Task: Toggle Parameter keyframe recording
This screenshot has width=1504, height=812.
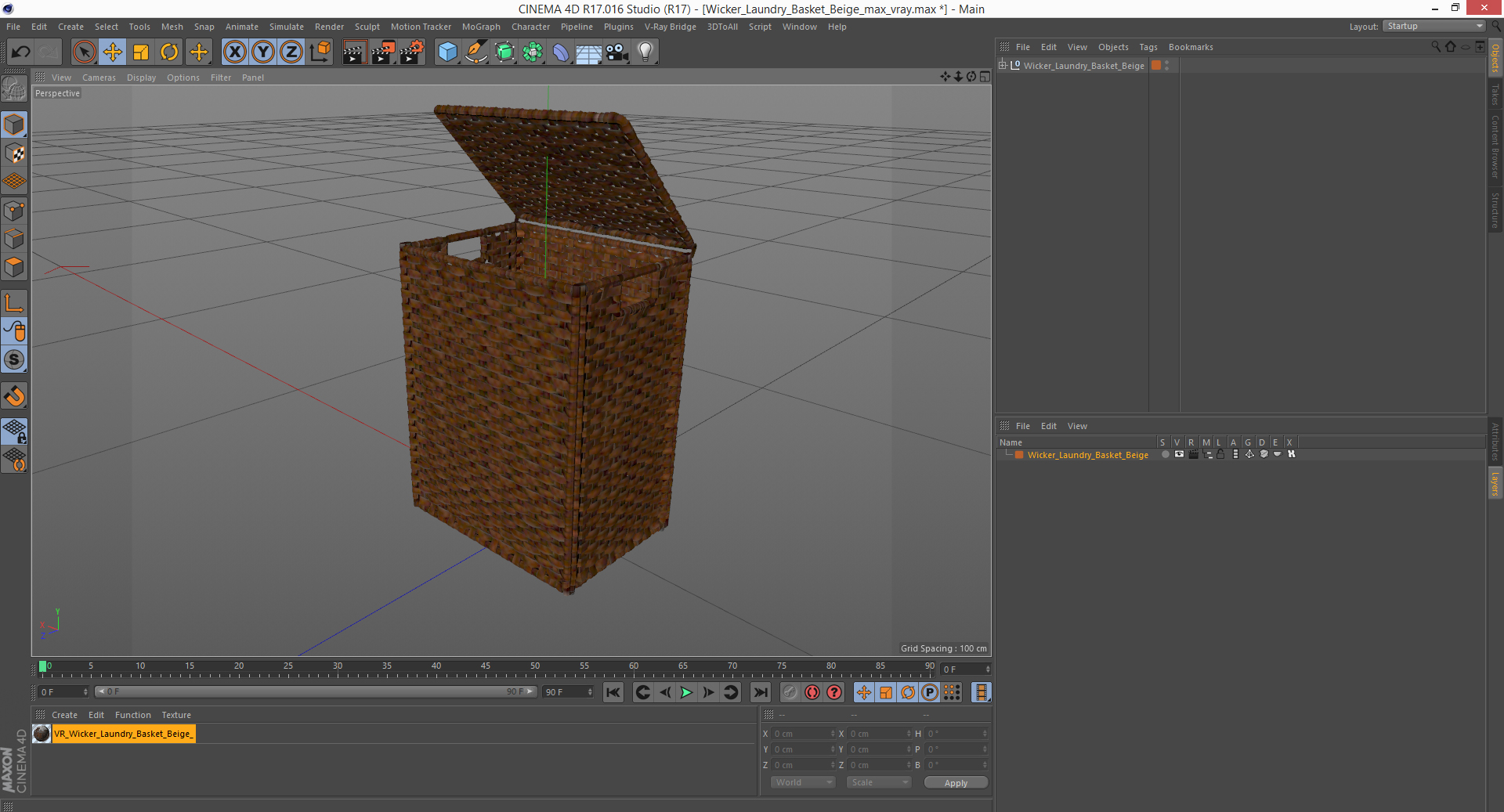Action: click(x=930, y=692)
